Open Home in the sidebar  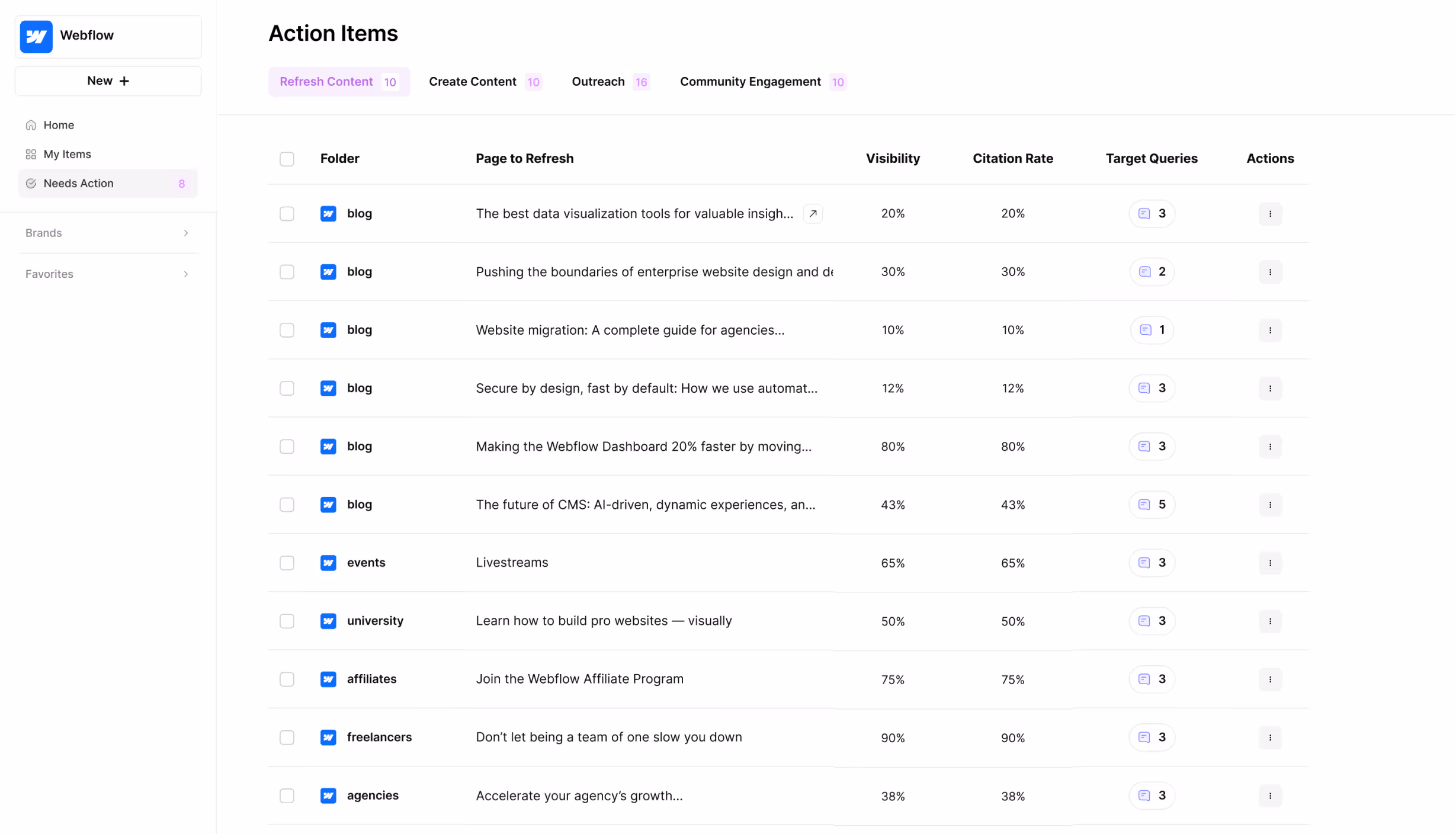pos(59,125)
